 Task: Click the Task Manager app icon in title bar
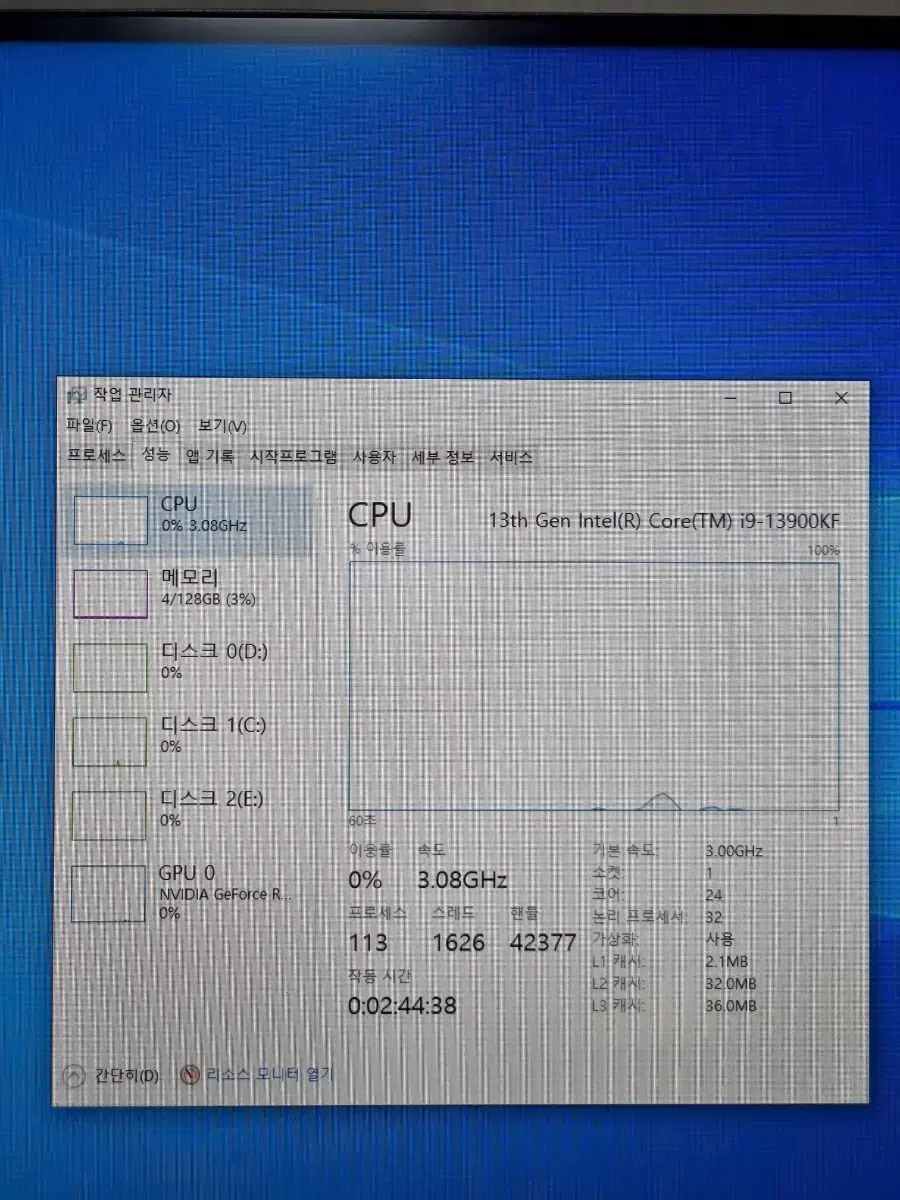tap(76, 395)
